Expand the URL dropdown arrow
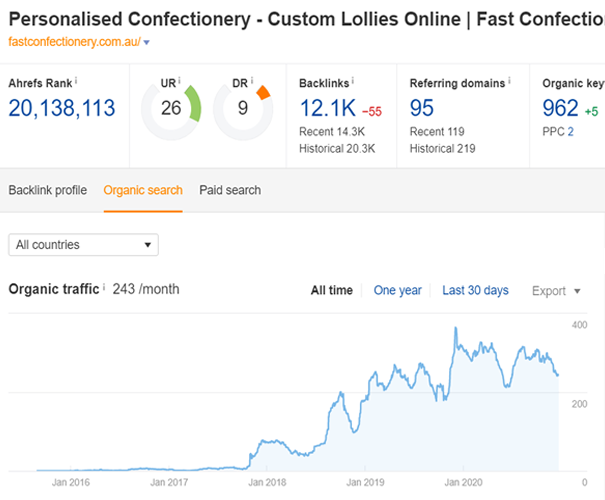This screenshot has width=605, height=500. point(146,42)
